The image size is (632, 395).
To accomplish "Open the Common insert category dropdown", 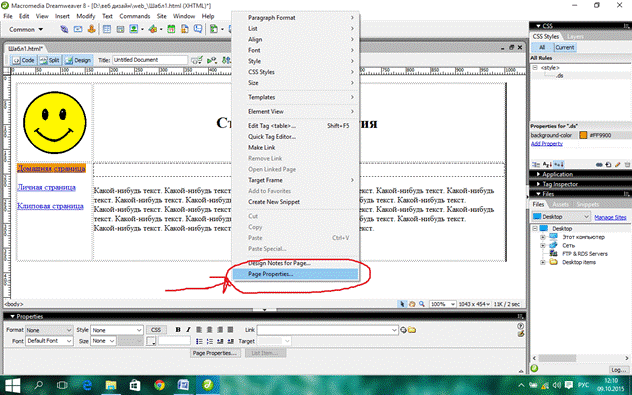I will (25, 29).
